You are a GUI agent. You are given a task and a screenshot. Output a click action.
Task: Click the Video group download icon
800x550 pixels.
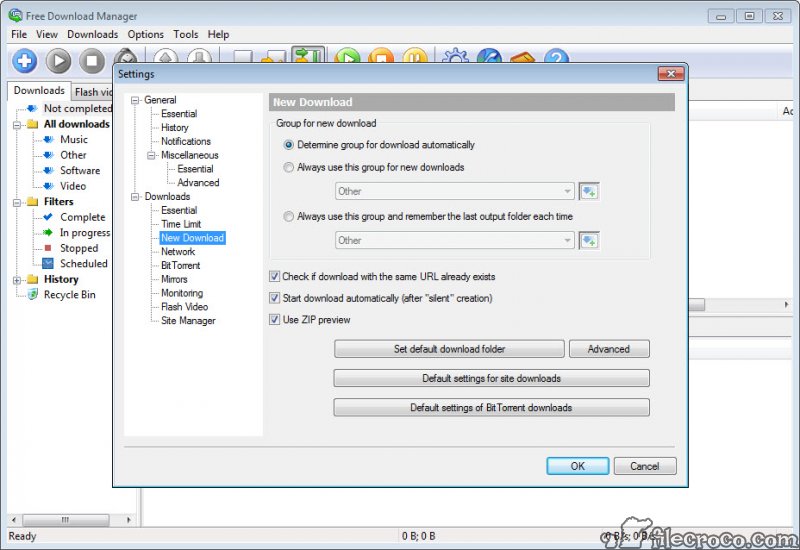point(48,186)
